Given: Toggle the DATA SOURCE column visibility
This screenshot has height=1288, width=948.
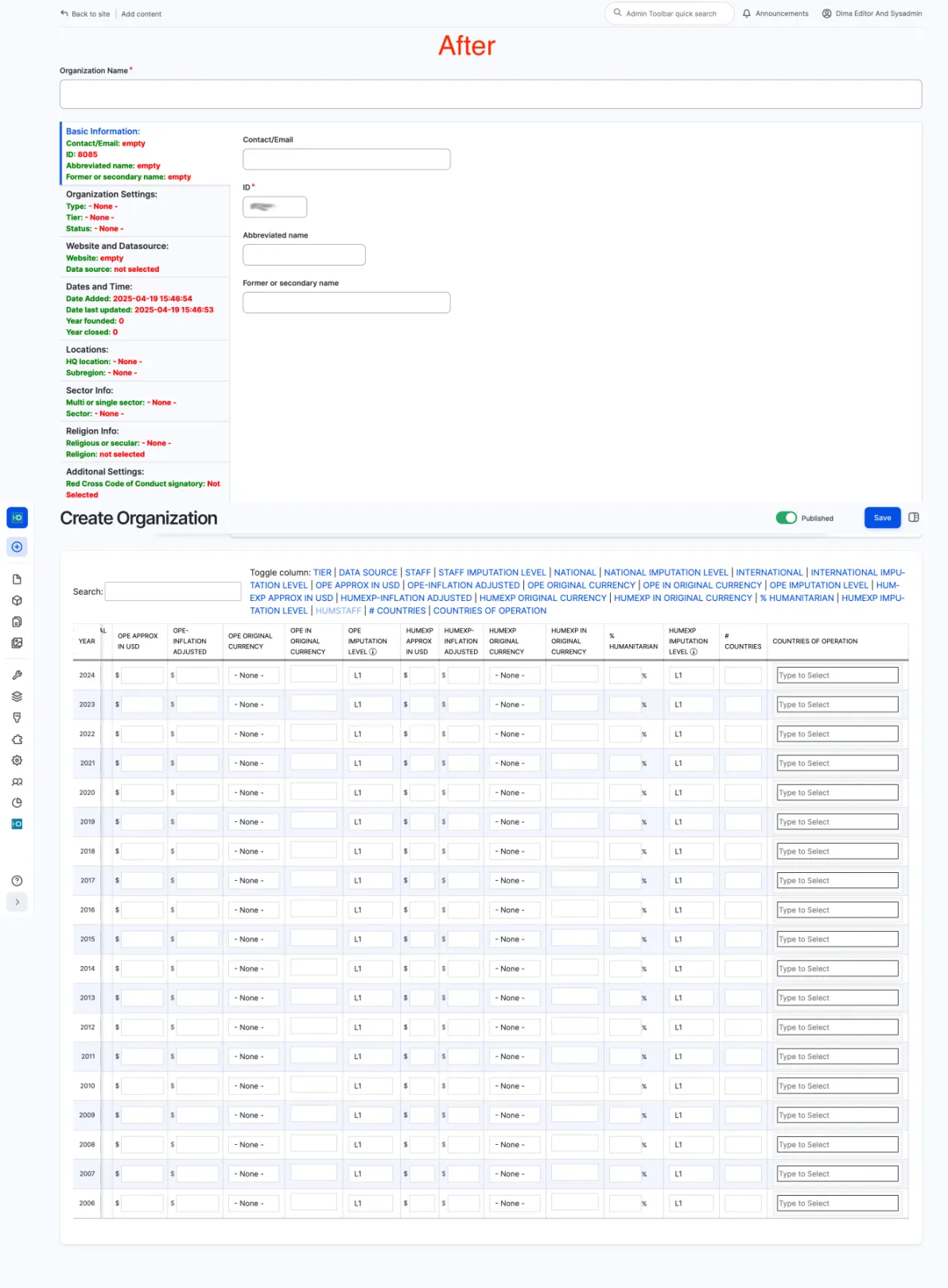Looking at the screenshot, I should click(x=368, y=572).
